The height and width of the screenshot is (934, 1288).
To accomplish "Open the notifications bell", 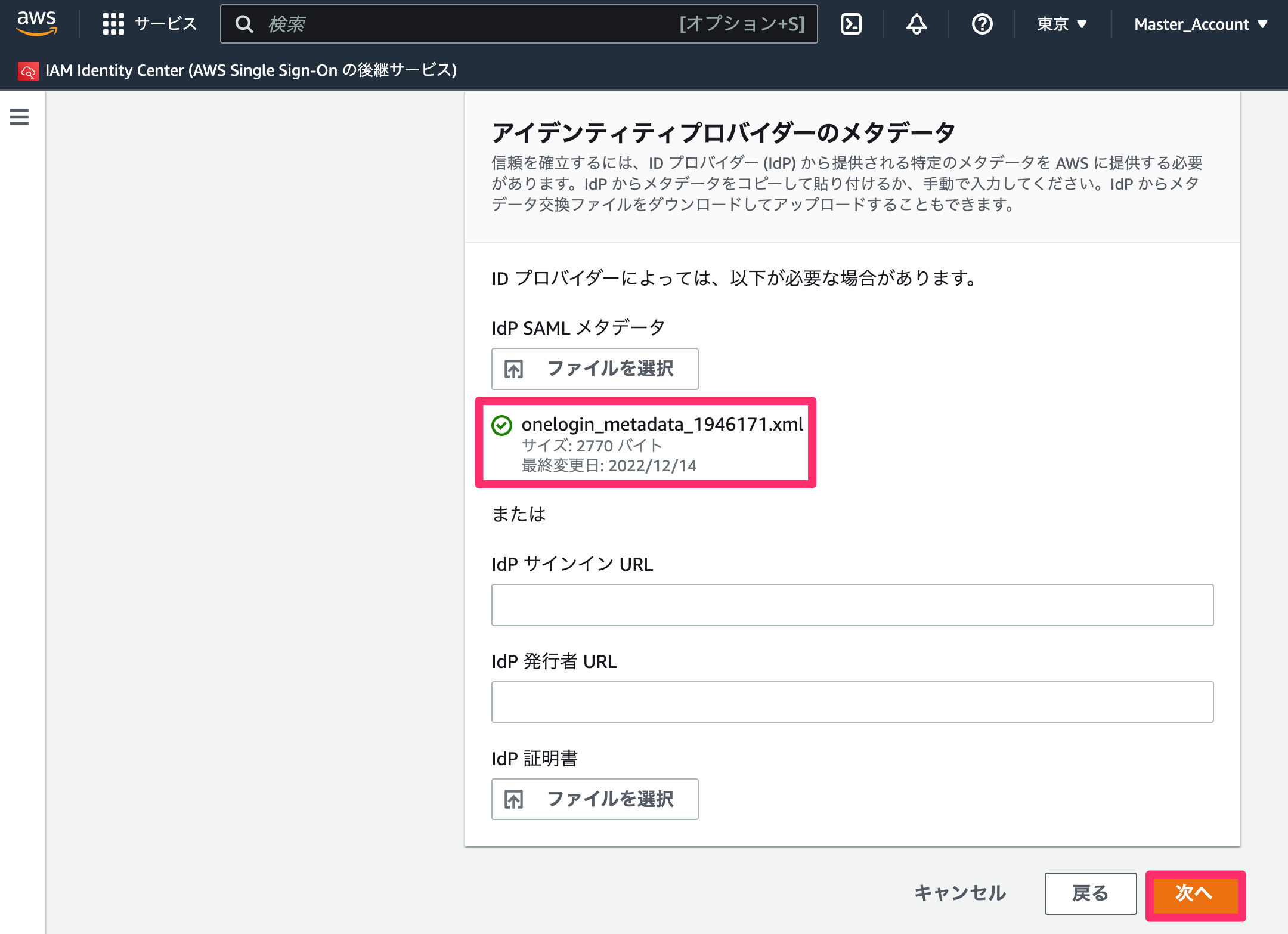I will tap(917, 24).
